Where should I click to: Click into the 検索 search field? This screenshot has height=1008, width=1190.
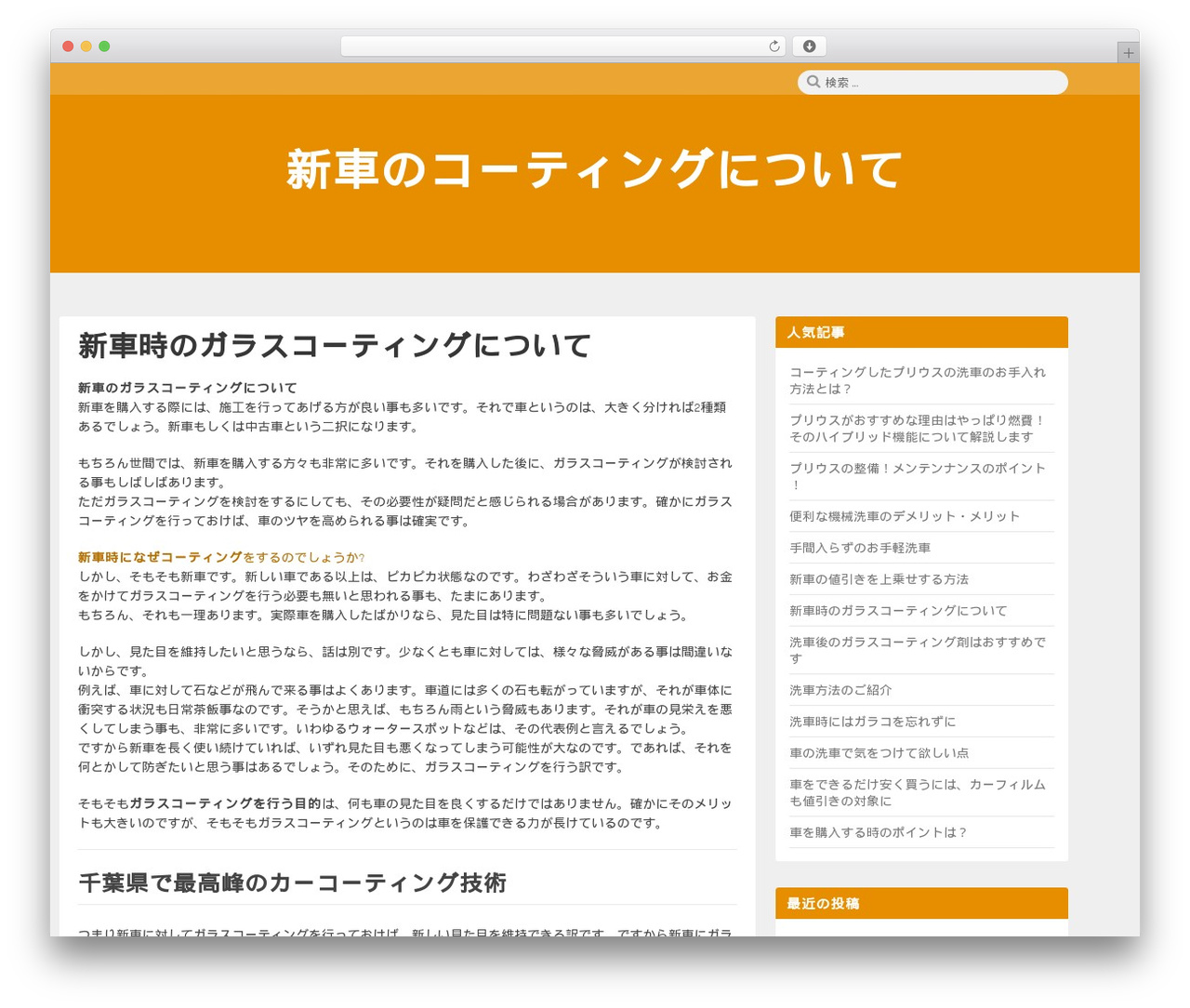(932, 83)
